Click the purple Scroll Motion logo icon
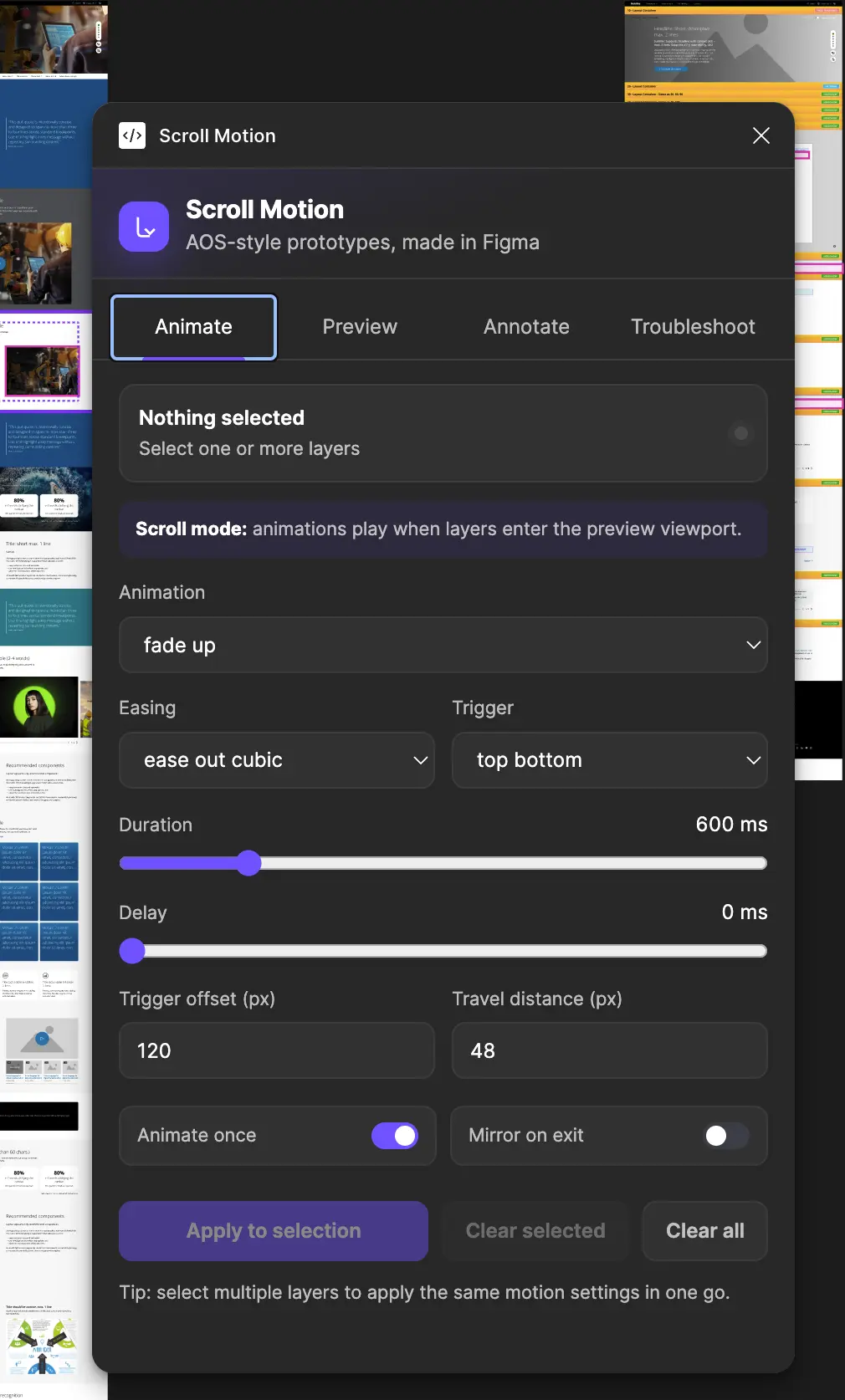The height and width of the screenshot is (1400, 845). (x=144, y=227)
